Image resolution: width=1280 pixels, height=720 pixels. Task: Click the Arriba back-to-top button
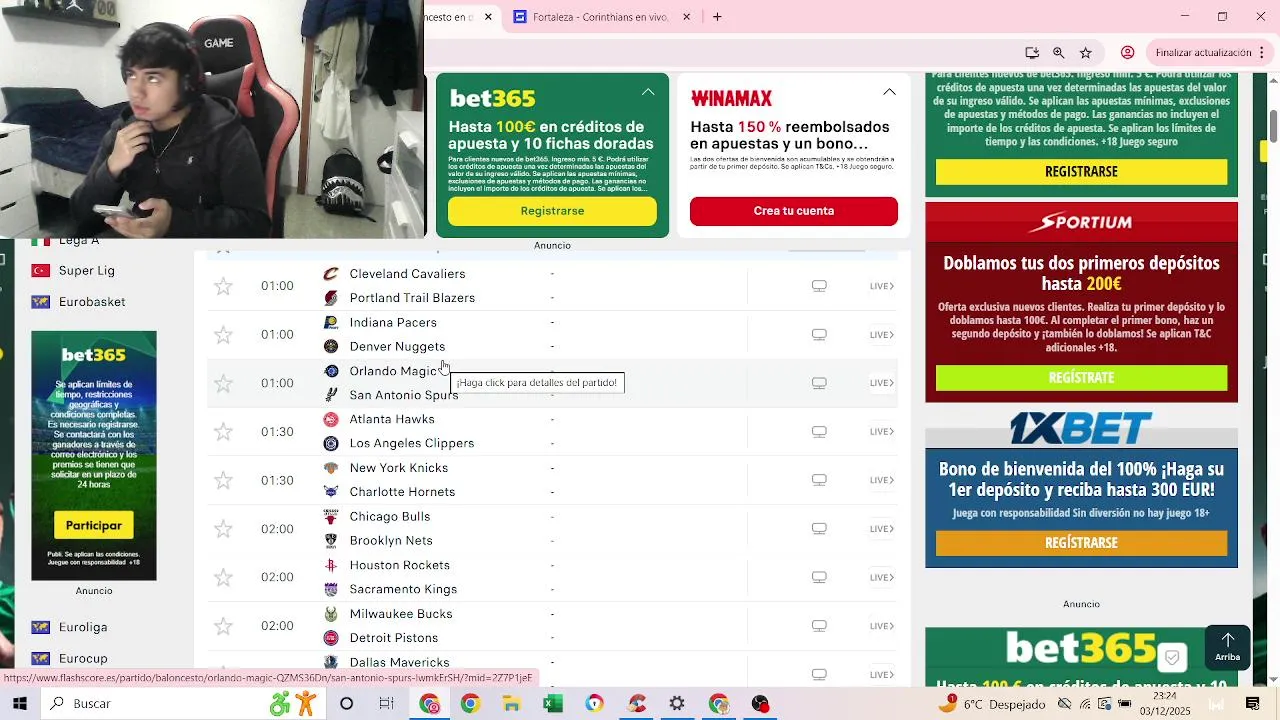pos(1227,647)
